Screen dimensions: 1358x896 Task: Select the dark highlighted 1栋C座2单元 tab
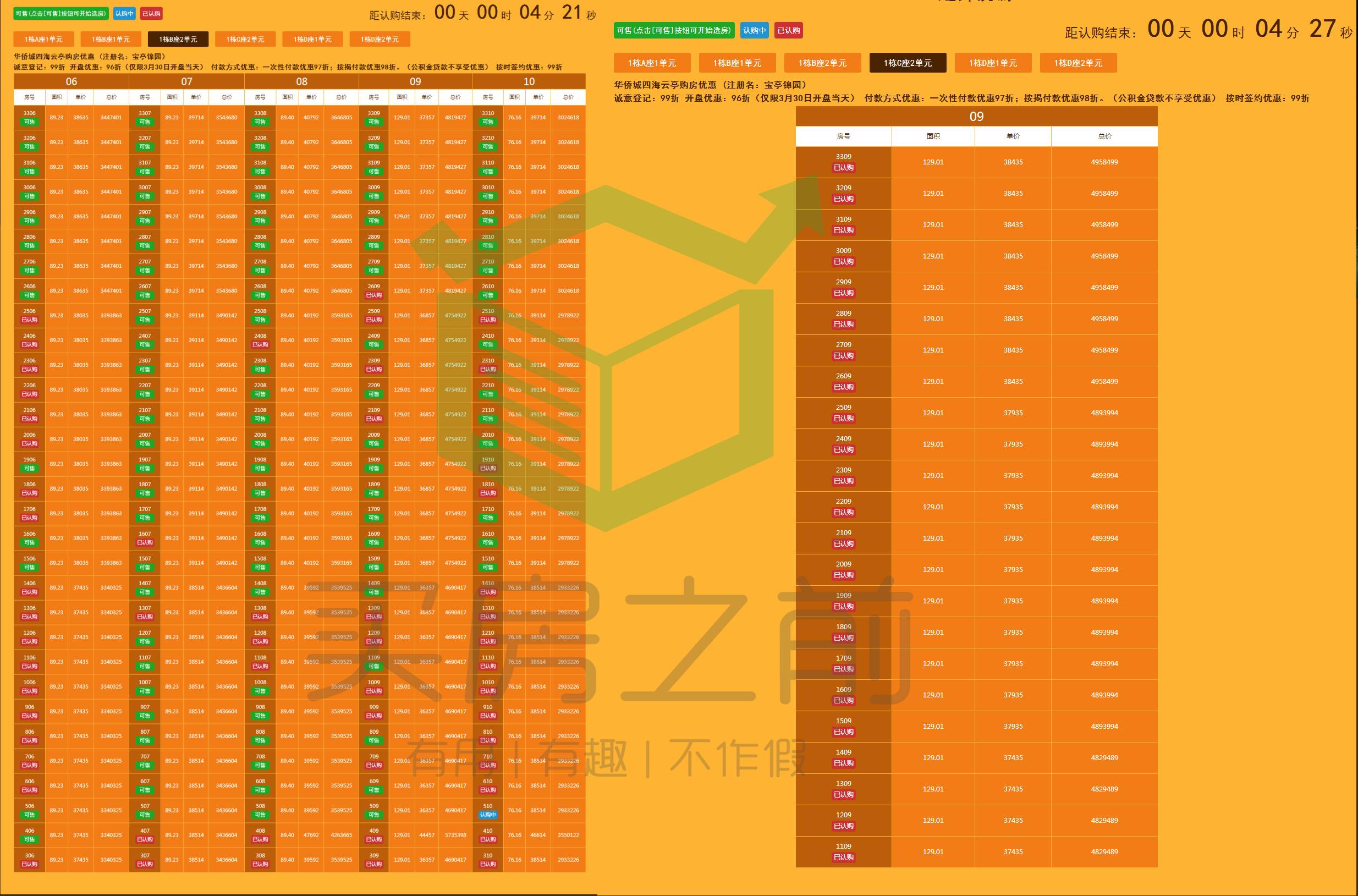pos(907,63)
